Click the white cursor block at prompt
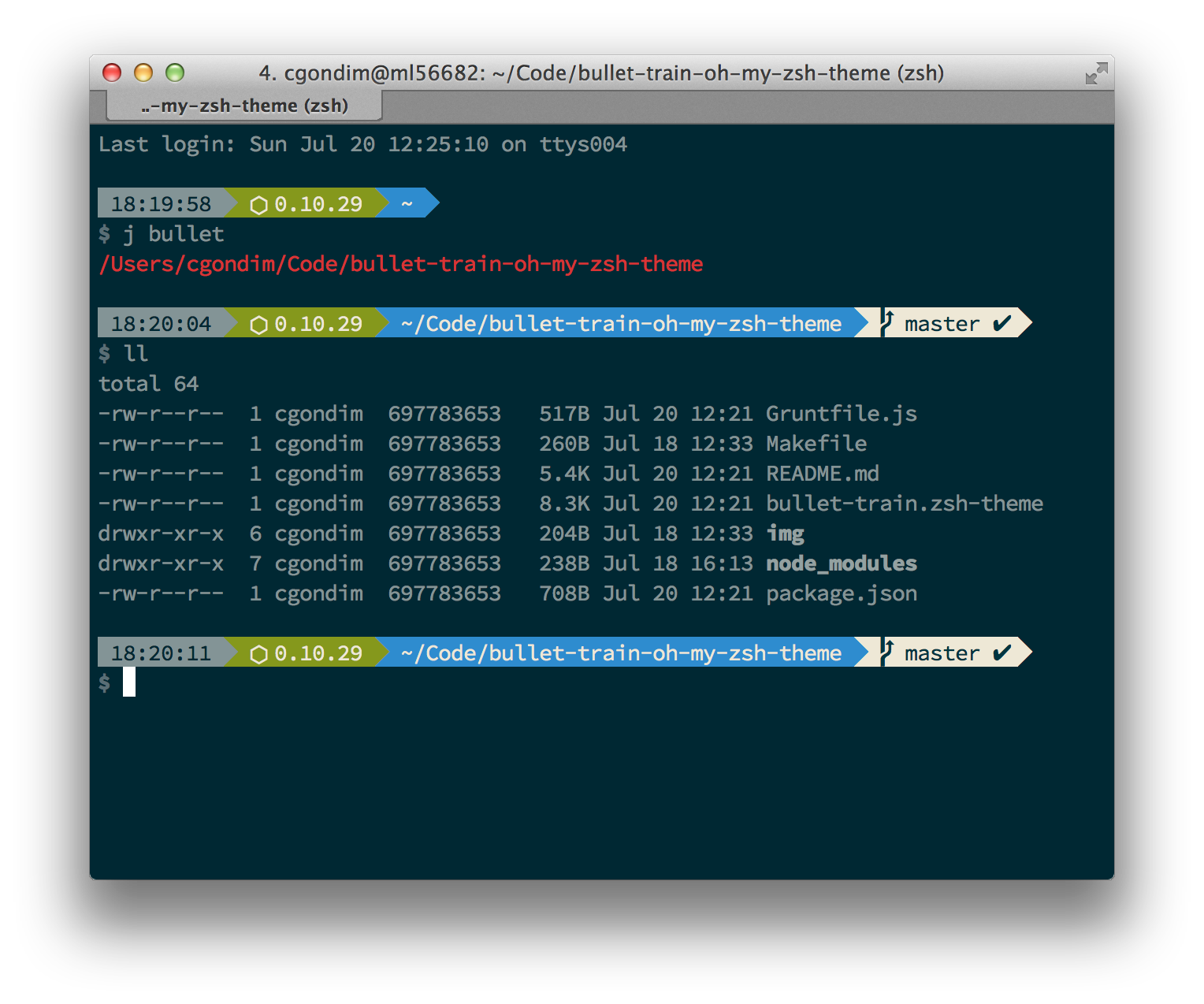 pyautogui.click(x=129, y=682)
